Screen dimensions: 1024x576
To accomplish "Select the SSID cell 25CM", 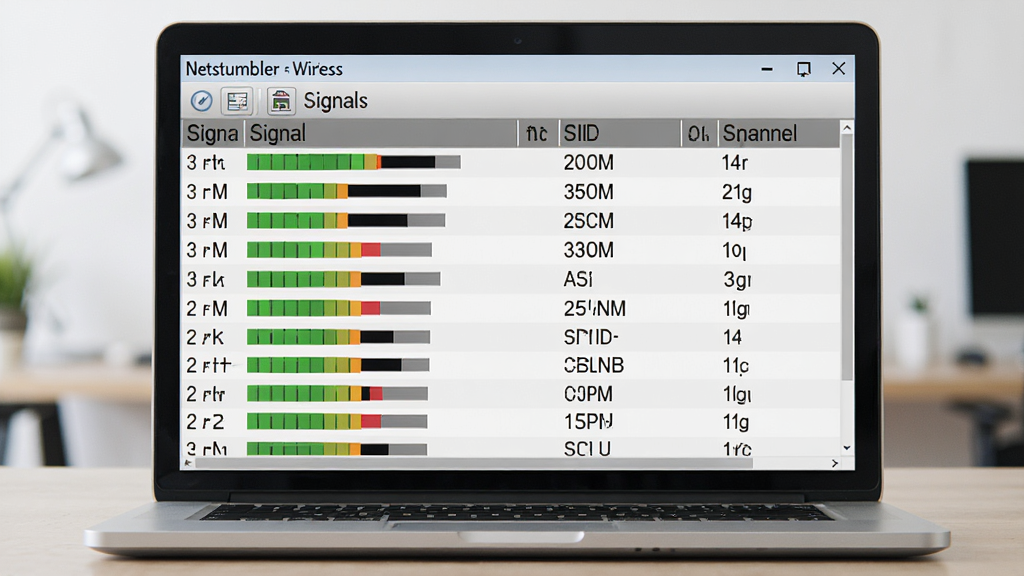I will tap(588, 221).
